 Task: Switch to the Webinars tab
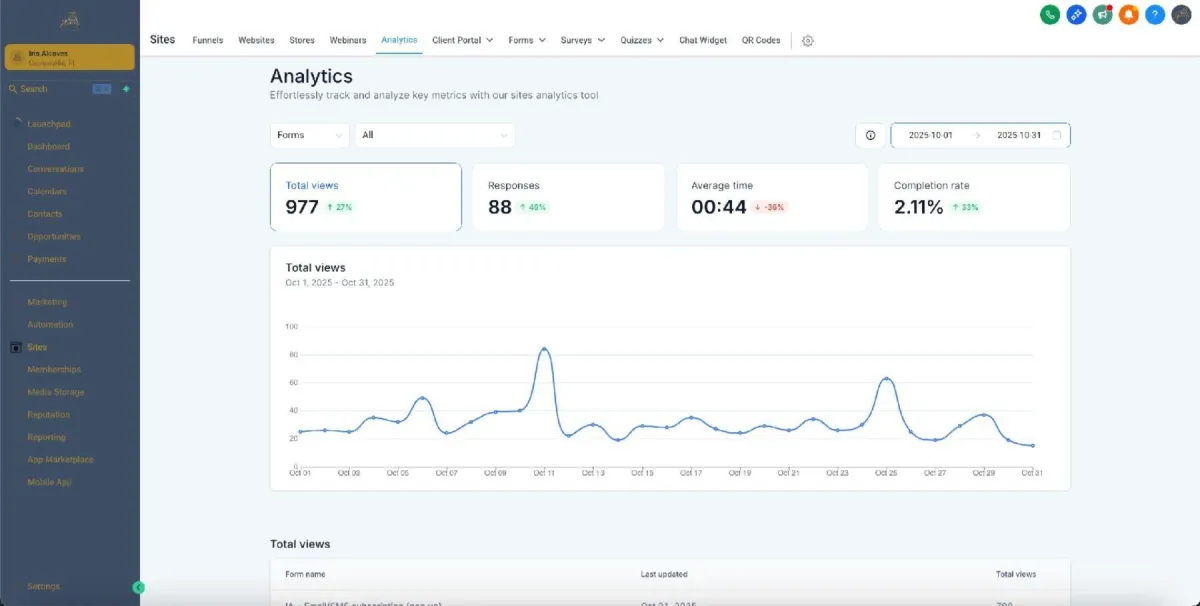(x=347, y=40)
